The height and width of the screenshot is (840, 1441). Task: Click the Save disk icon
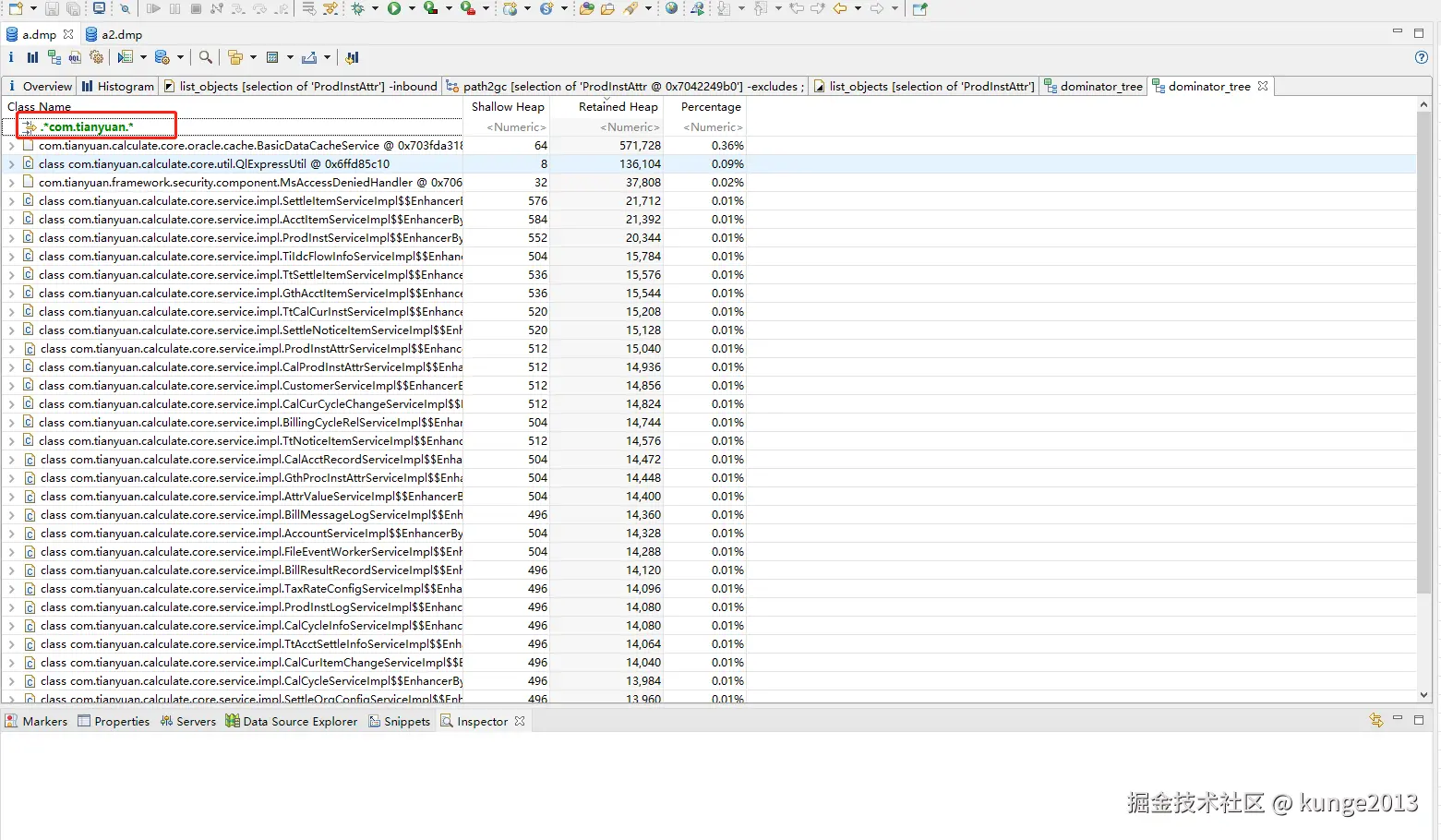coord(52,8)
